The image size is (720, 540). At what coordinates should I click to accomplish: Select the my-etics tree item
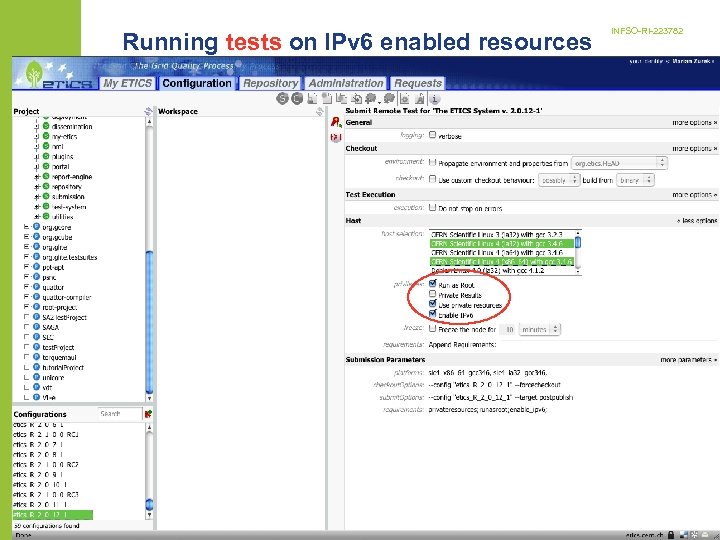(64, 136)
